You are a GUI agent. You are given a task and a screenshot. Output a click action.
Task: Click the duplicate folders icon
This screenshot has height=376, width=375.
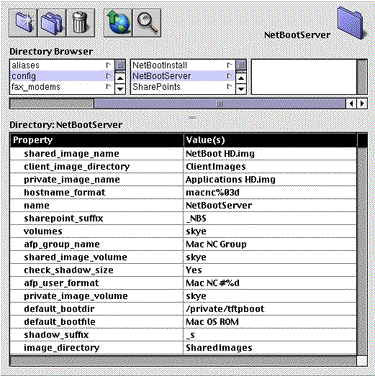52,23
